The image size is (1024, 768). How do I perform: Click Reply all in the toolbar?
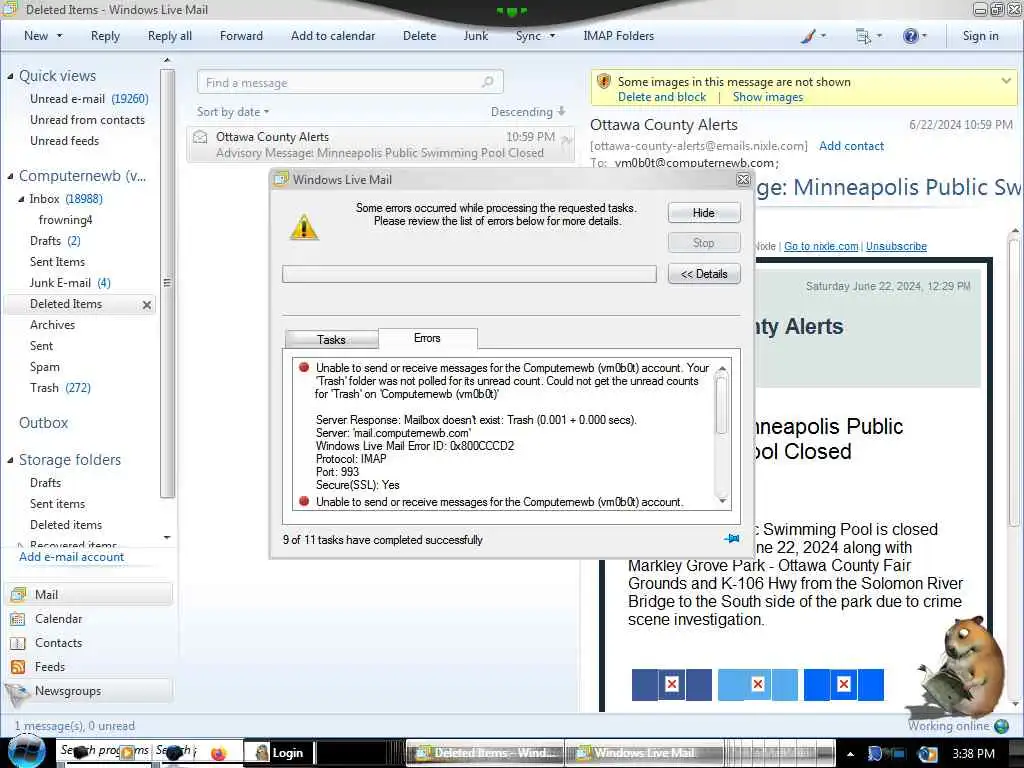[170, 36]
